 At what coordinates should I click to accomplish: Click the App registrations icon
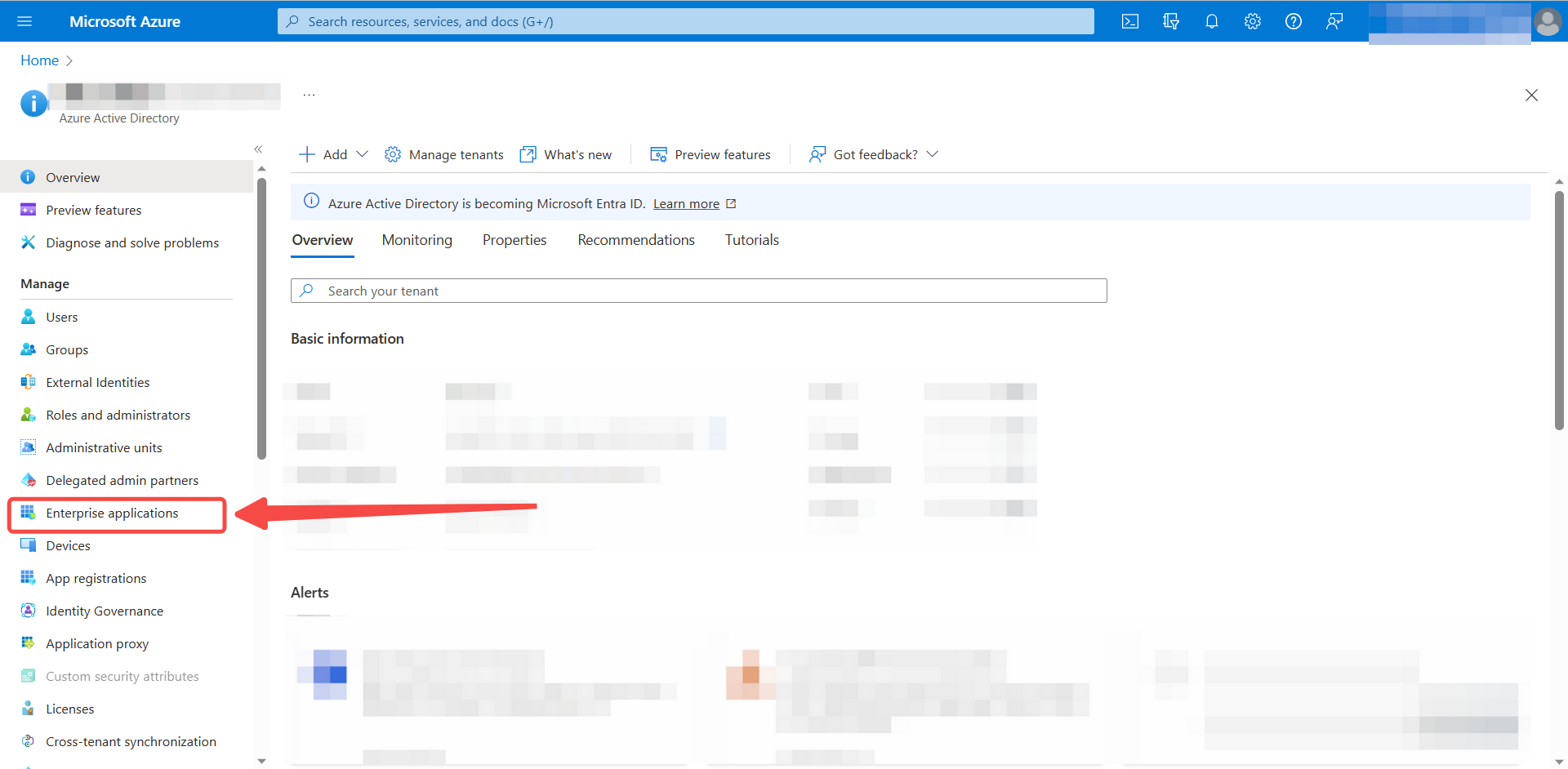pyautogui.click(x=29, y=578)
